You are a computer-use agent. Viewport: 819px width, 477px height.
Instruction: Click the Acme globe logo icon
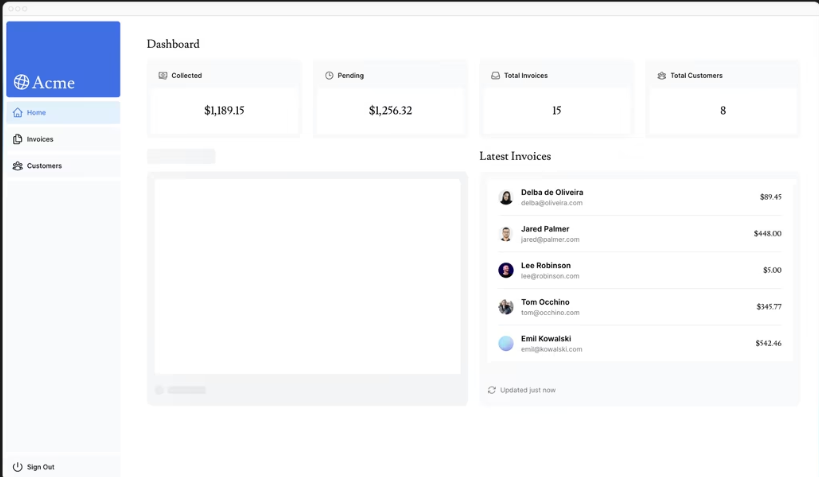coord(21,83)
